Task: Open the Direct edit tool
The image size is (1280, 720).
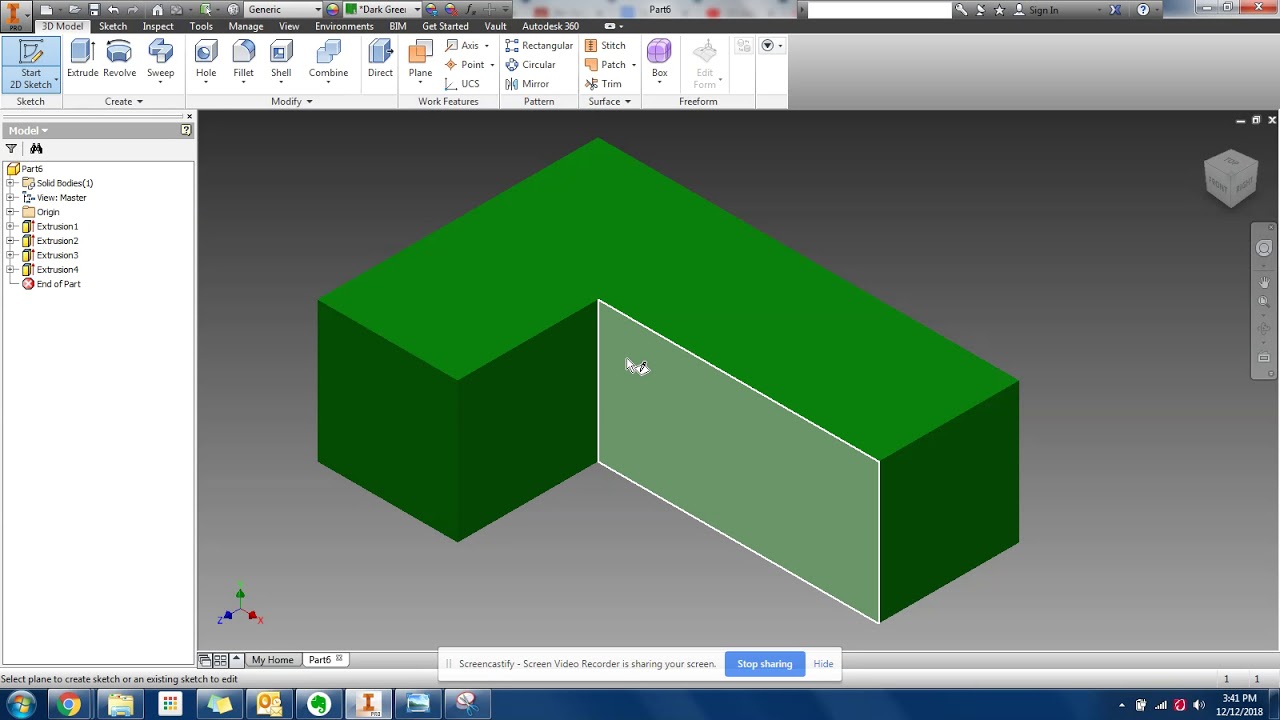Action: [x=380, y=59]
